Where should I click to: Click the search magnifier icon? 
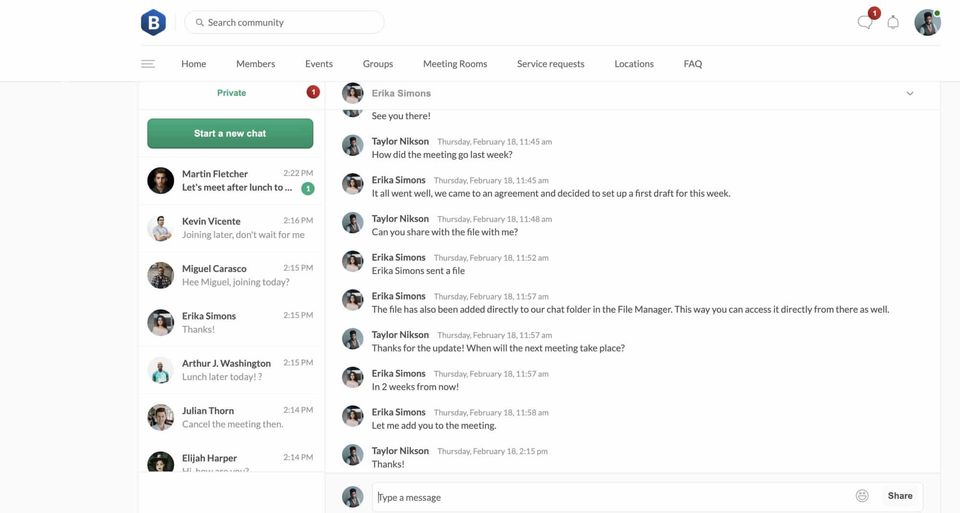coord(200,22)
